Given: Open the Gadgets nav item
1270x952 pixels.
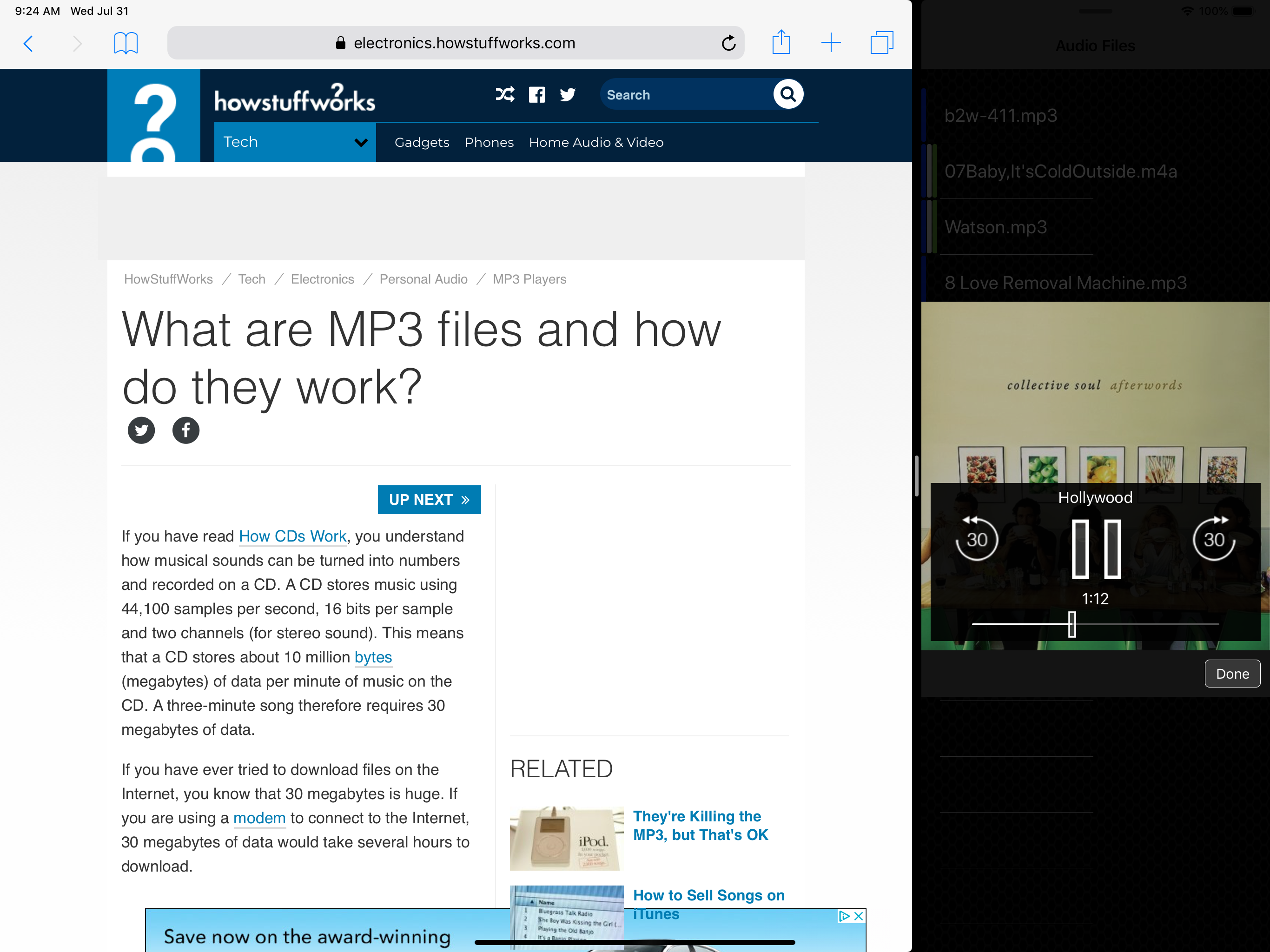Looking at the screenshot, I should click(x=422, y=142).
